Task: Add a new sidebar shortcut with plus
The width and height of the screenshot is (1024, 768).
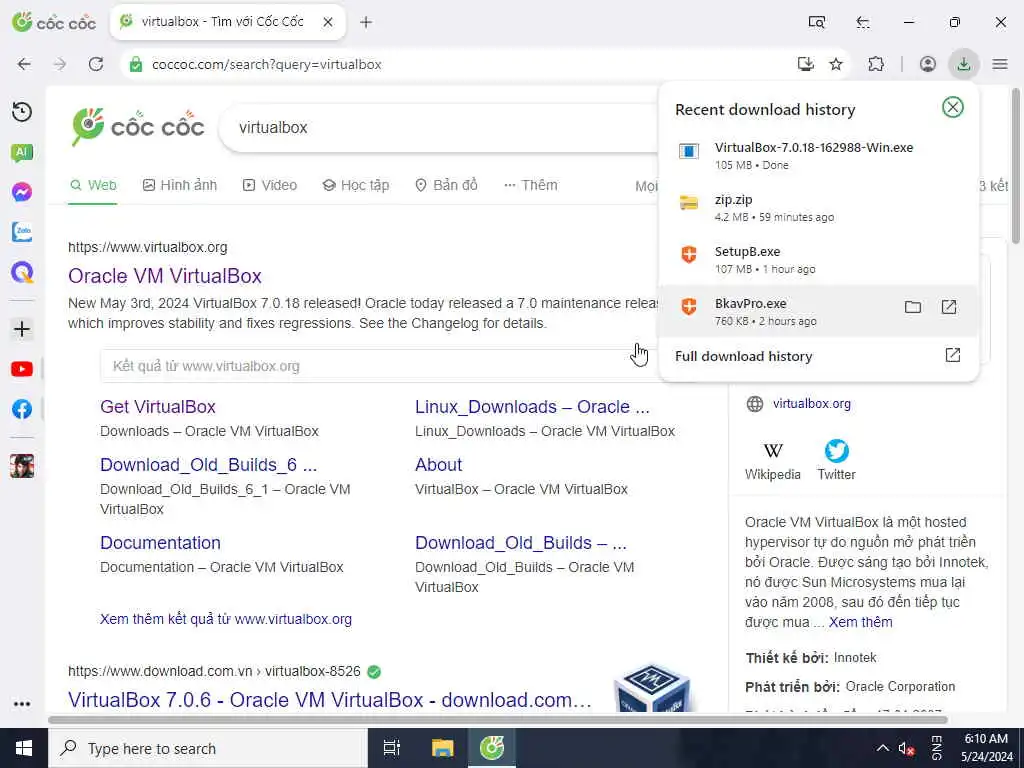Action: [22, 328]
